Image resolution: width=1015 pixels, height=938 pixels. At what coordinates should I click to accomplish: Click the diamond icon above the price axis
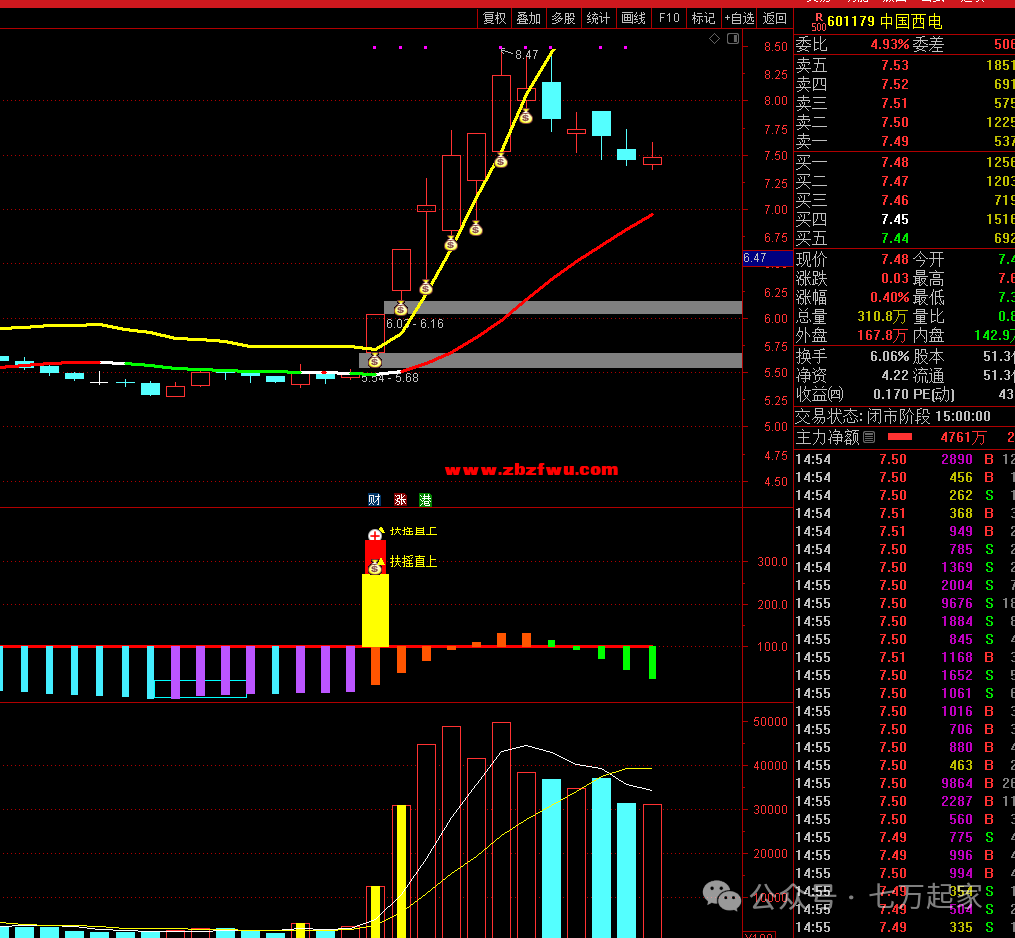714,39
